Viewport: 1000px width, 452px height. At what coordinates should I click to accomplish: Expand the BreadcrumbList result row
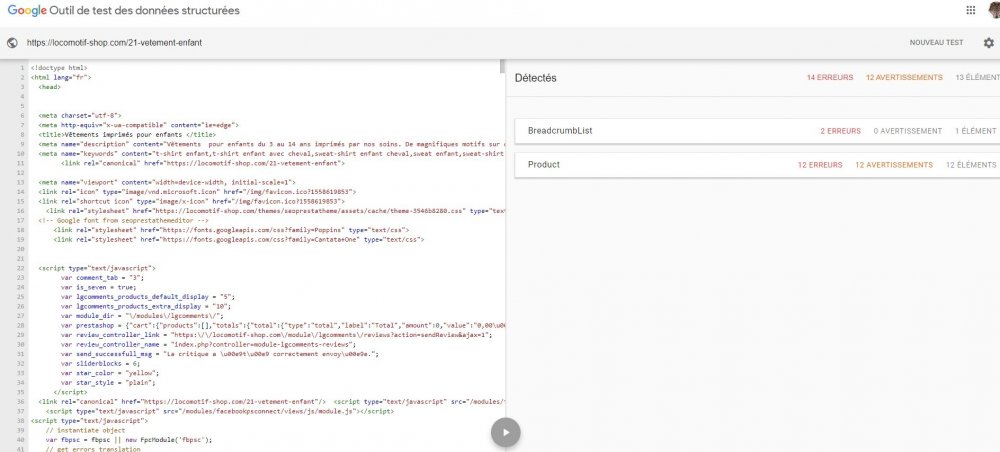click(757, 131)
